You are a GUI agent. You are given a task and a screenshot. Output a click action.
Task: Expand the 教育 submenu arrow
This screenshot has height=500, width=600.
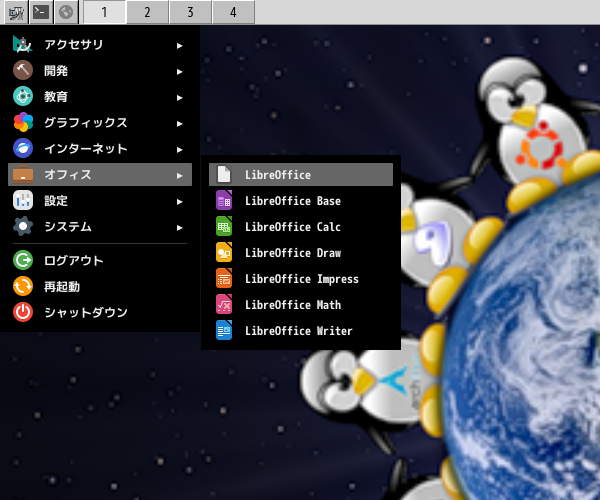[179, 98]
